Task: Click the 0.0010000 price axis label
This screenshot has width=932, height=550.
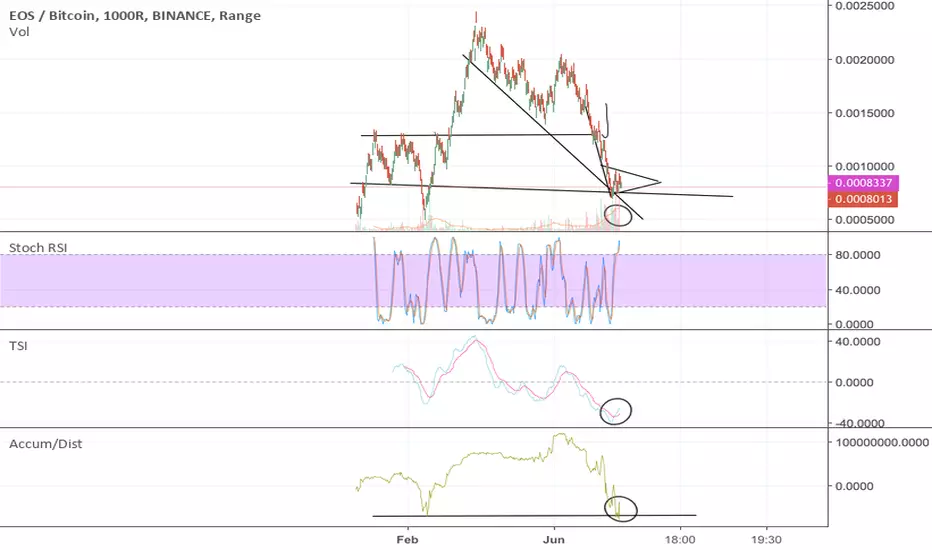Action: click(865, 166)
